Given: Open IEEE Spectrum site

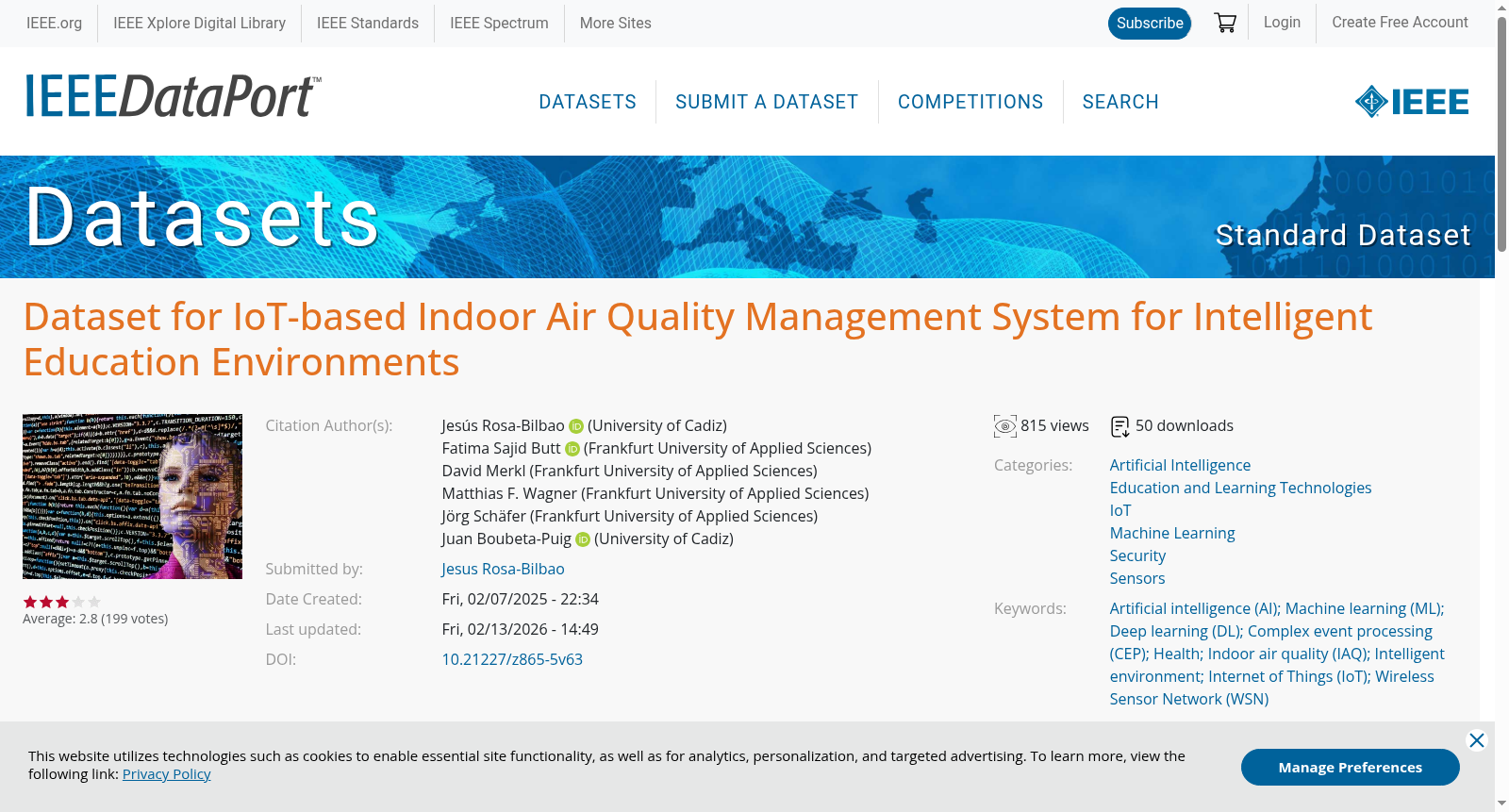Looking at the screenshot, I should (x=499, y=23).
